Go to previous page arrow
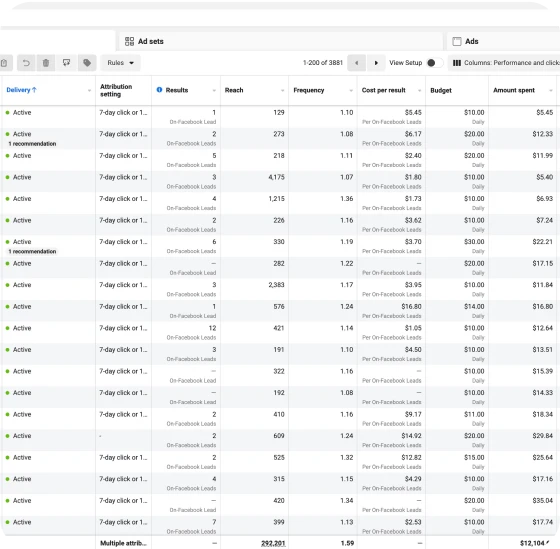This screenshot has height=549, width=560. pyautogui.click(x=356, y=63)
